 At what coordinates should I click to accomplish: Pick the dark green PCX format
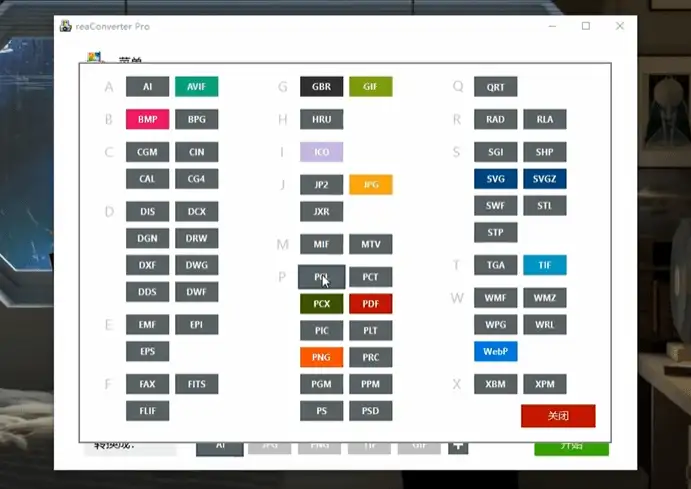click(321, 304)
